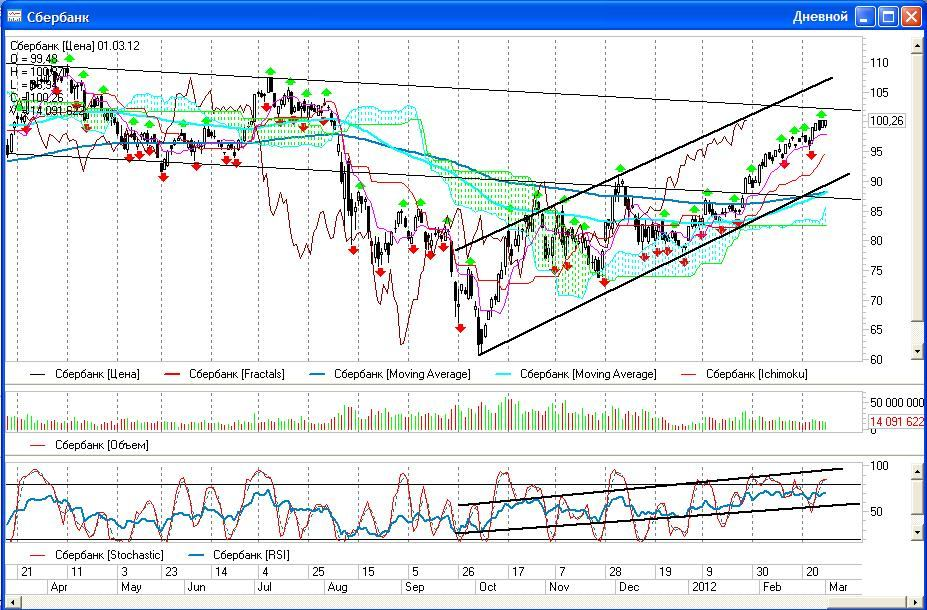The width and height of the screenshot is (927, 610).
Task: Click the Apr month label on time axis
Action: pyautogui.click(x=59, y=587)
